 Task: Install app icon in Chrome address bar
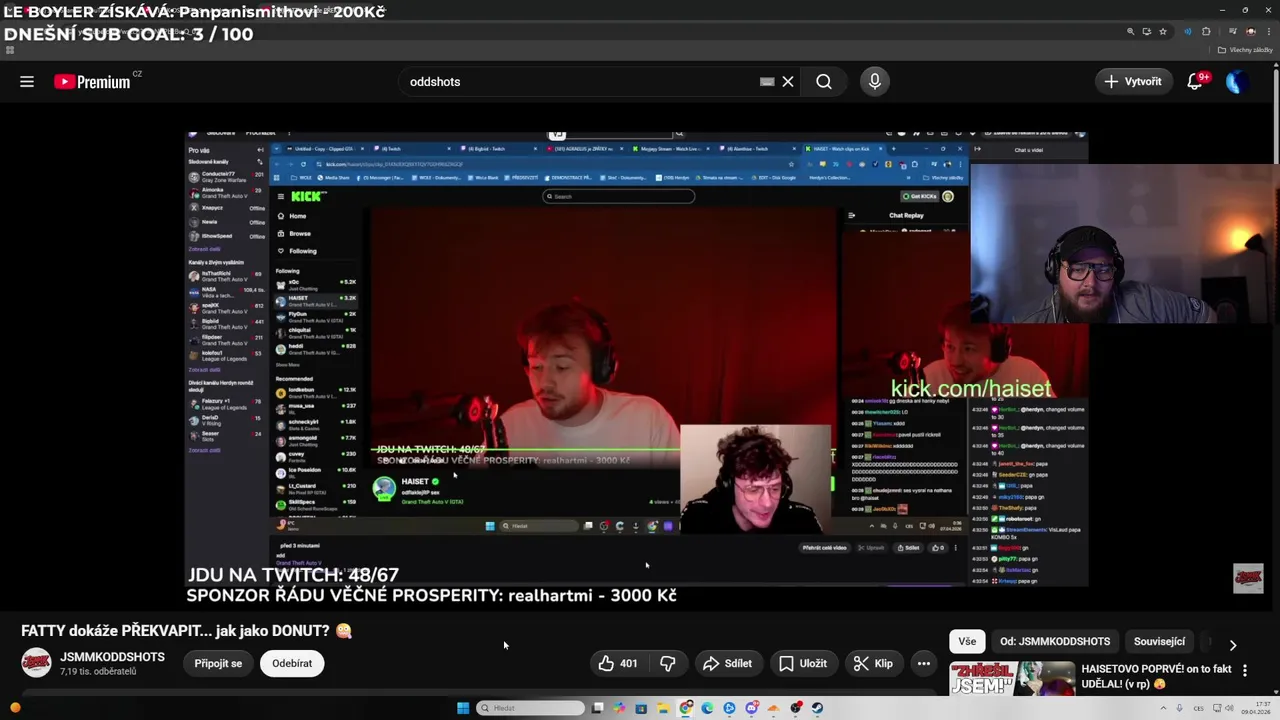(x=1147, y=31)
